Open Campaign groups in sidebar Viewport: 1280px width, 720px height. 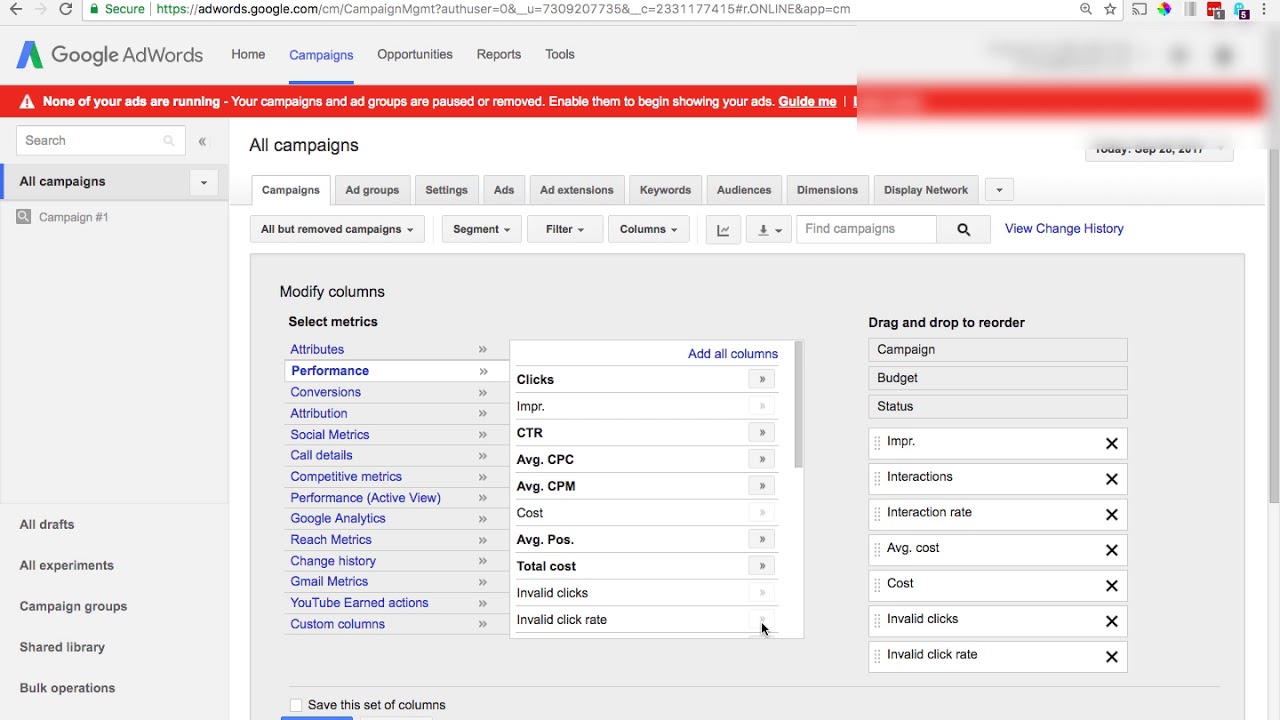click(x=73, y=606)
